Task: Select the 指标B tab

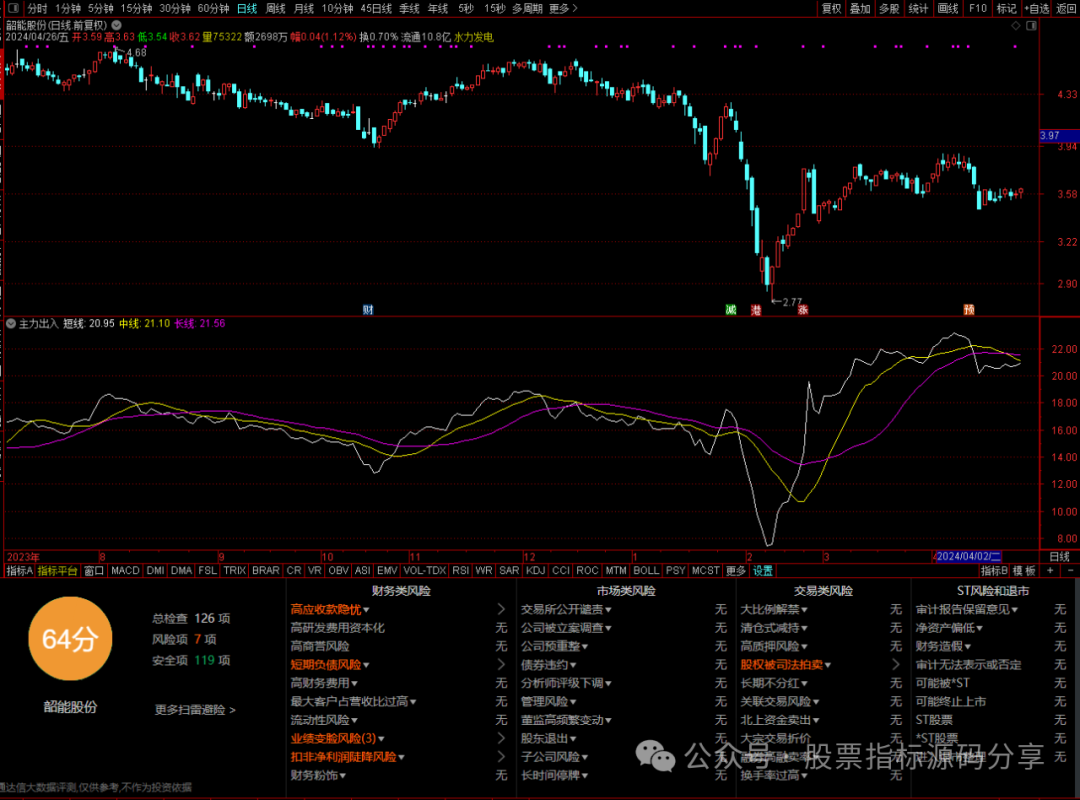Action: [x=994, y=571]
